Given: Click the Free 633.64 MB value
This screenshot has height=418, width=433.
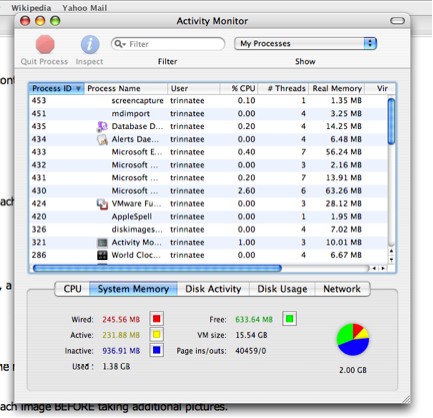Looking at the screenshot, I should [254, 319].
